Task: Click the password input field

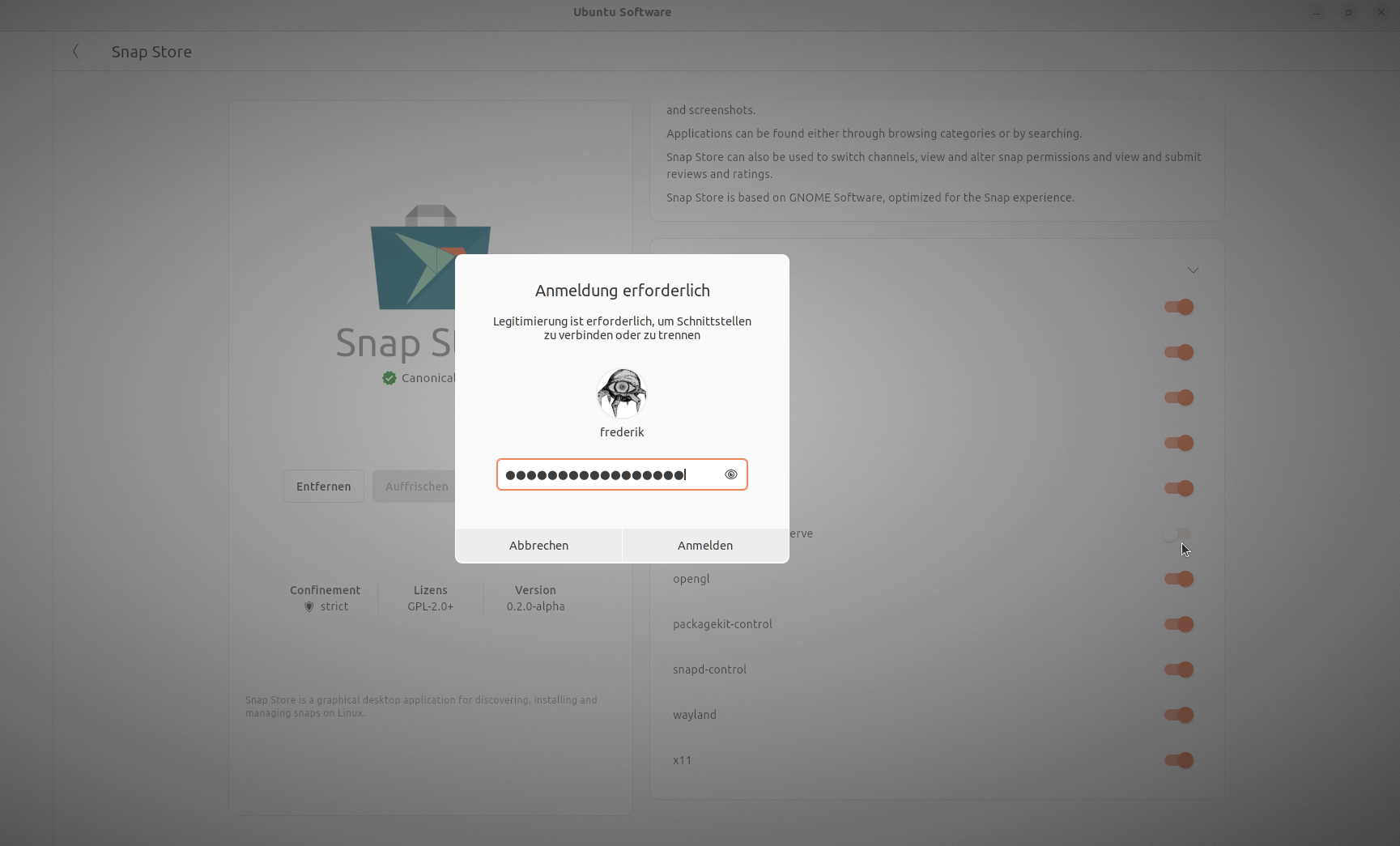Action: 622,474
